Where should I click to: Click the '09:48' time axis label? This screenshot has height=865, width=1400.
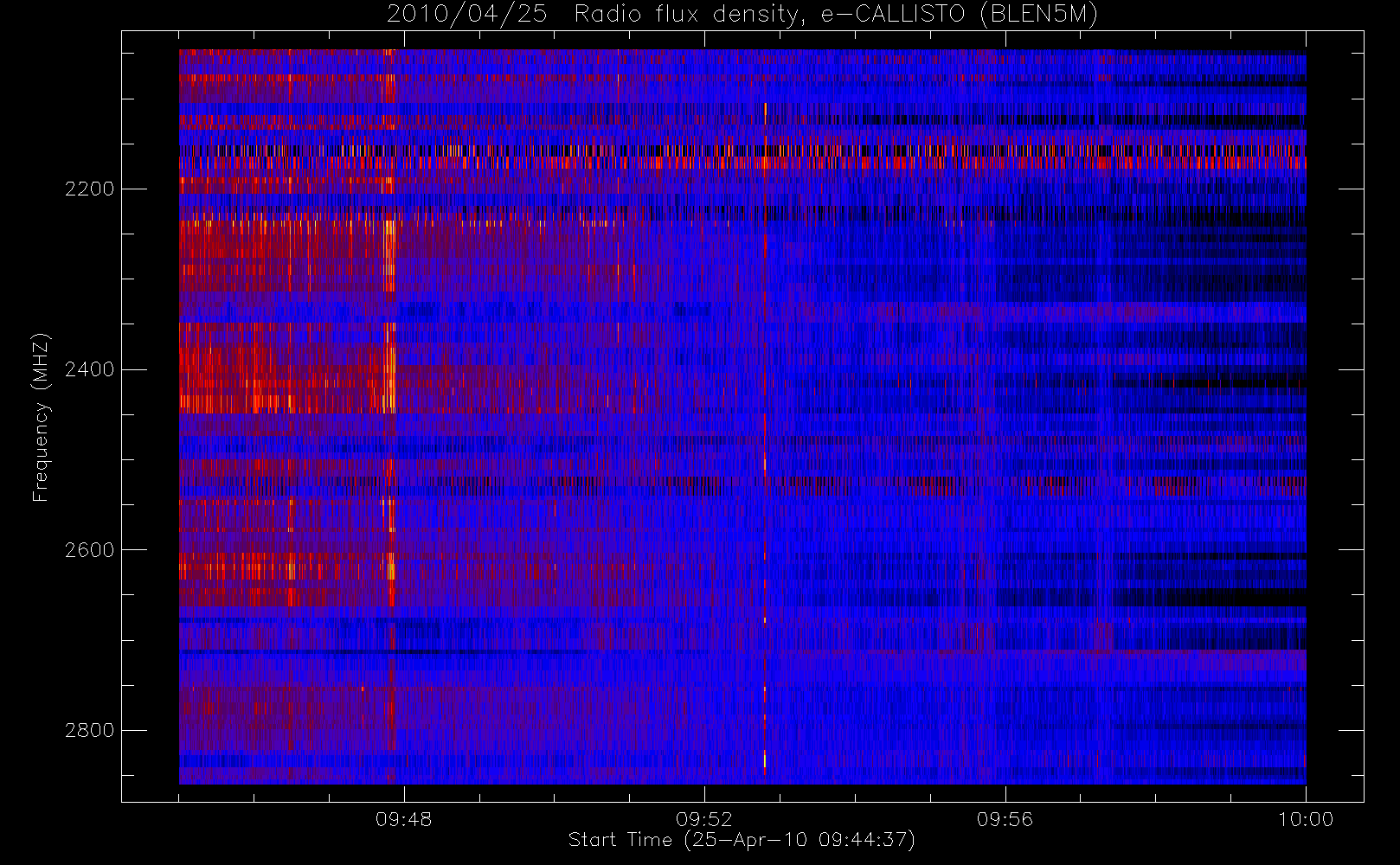[x=404, y=819]
